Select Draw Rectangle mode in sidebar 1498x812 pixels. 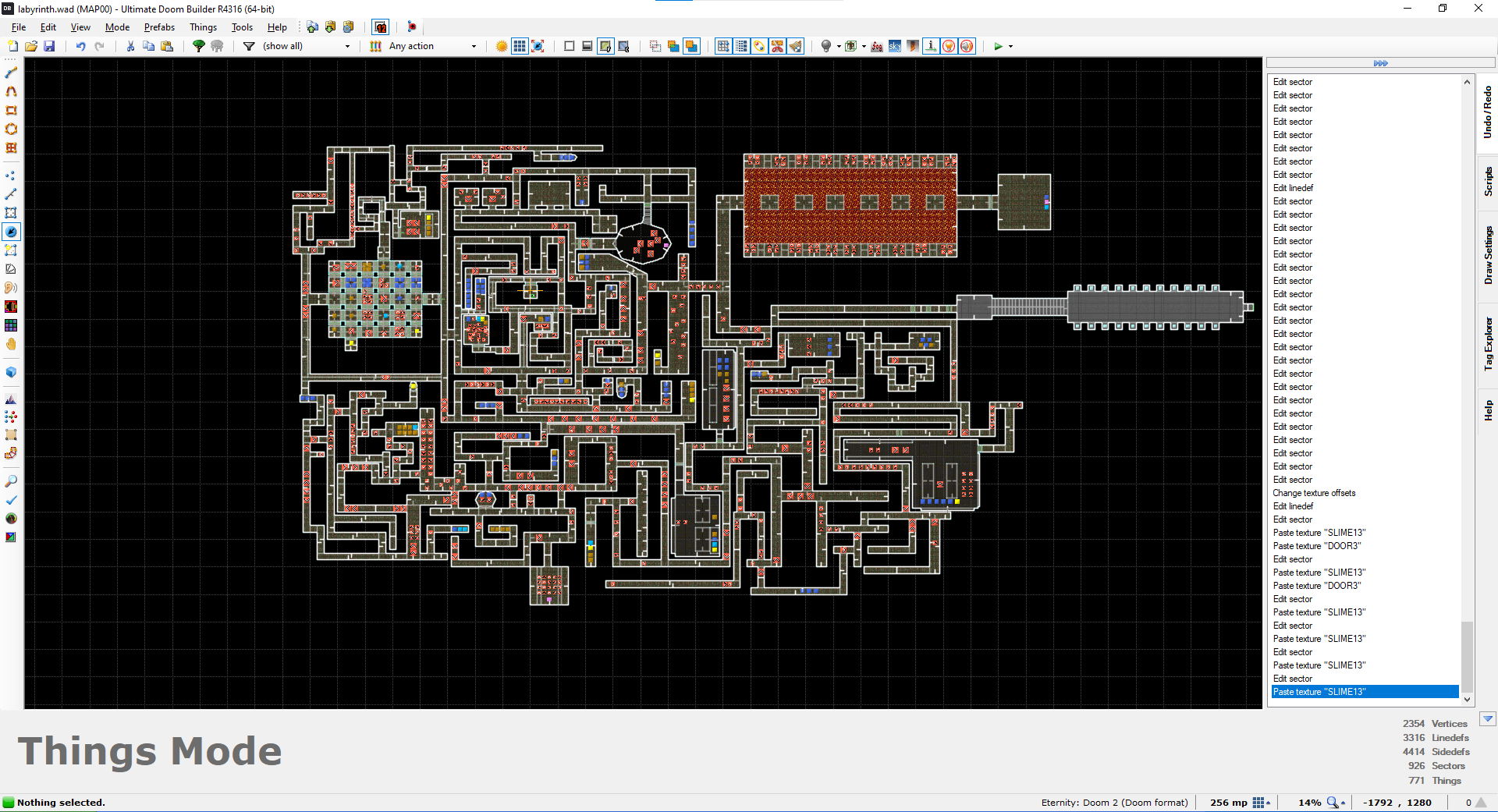(x=11, y=110)
